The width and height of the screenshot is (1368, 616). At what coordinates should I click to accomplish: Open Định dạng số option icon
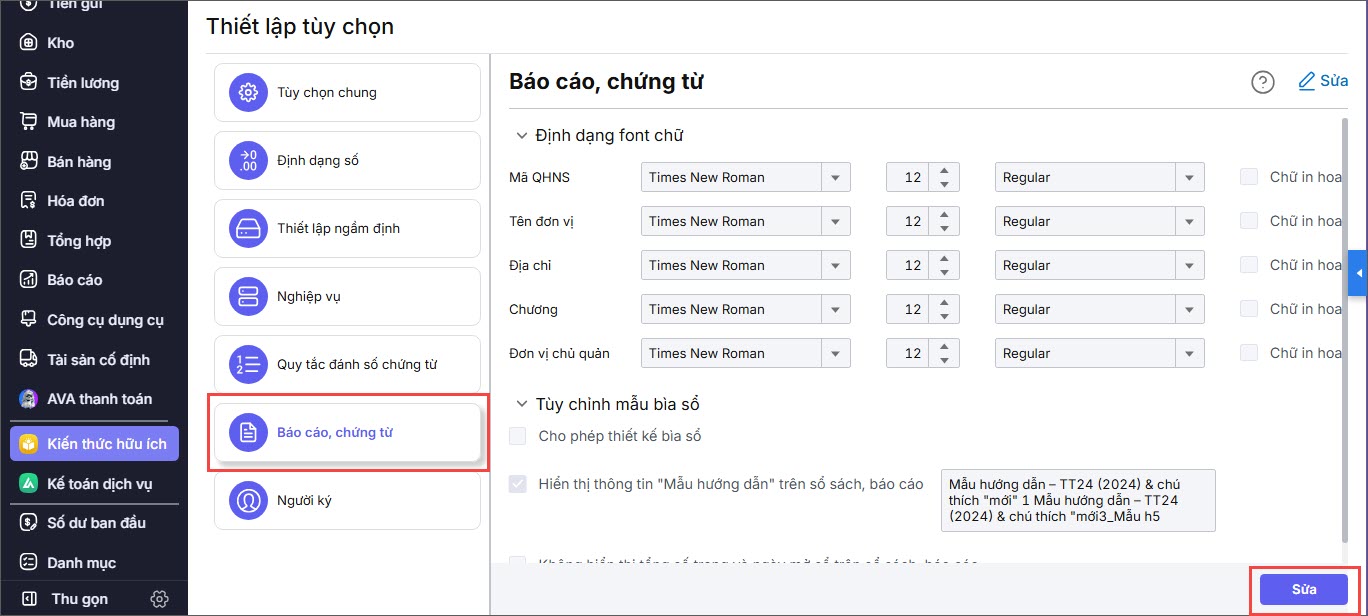pyautogui.click(x=246, y=161)
